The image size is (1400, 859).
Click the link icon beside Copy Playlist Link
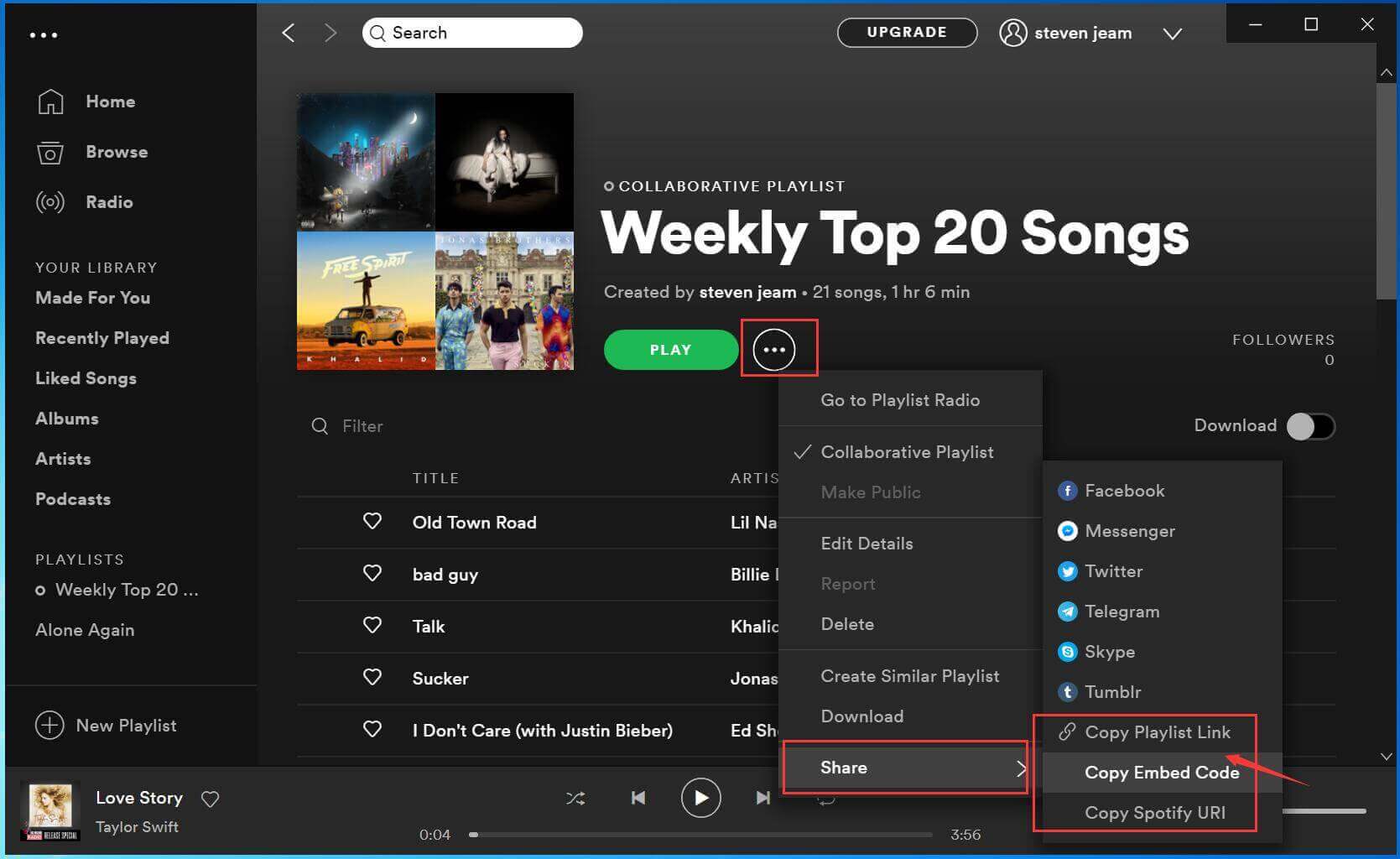(1067, 732)
